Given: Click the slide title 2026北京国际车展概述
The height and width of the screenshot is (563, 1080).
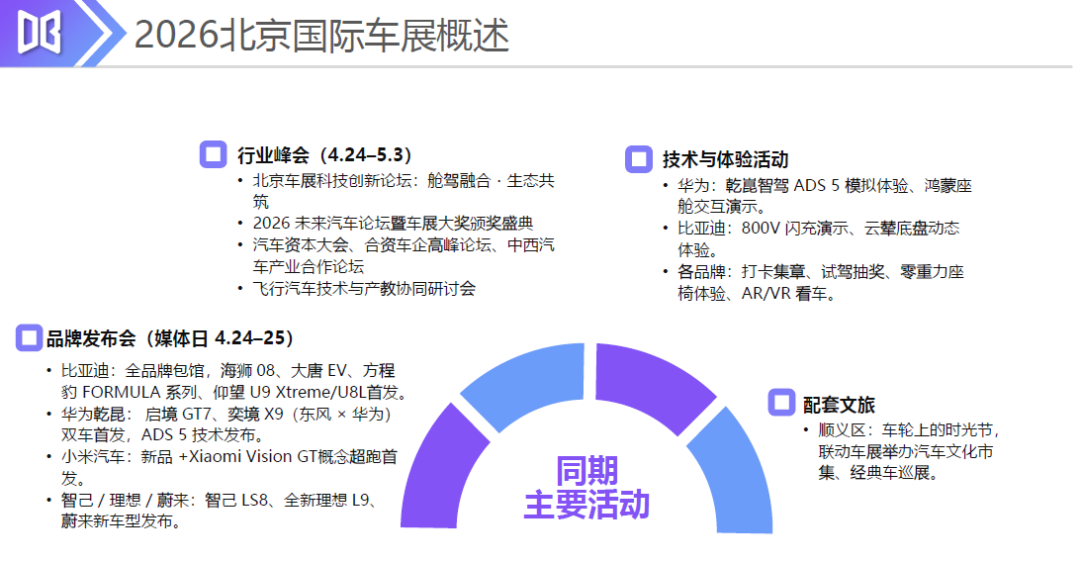Looking at the screenshot, I should pos(321,34).
